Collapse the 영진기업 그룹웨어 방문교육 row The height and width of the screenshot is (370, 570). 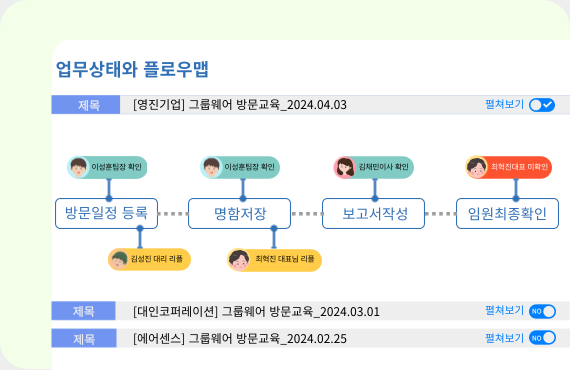pyautogui.click(x=311, y=105)
